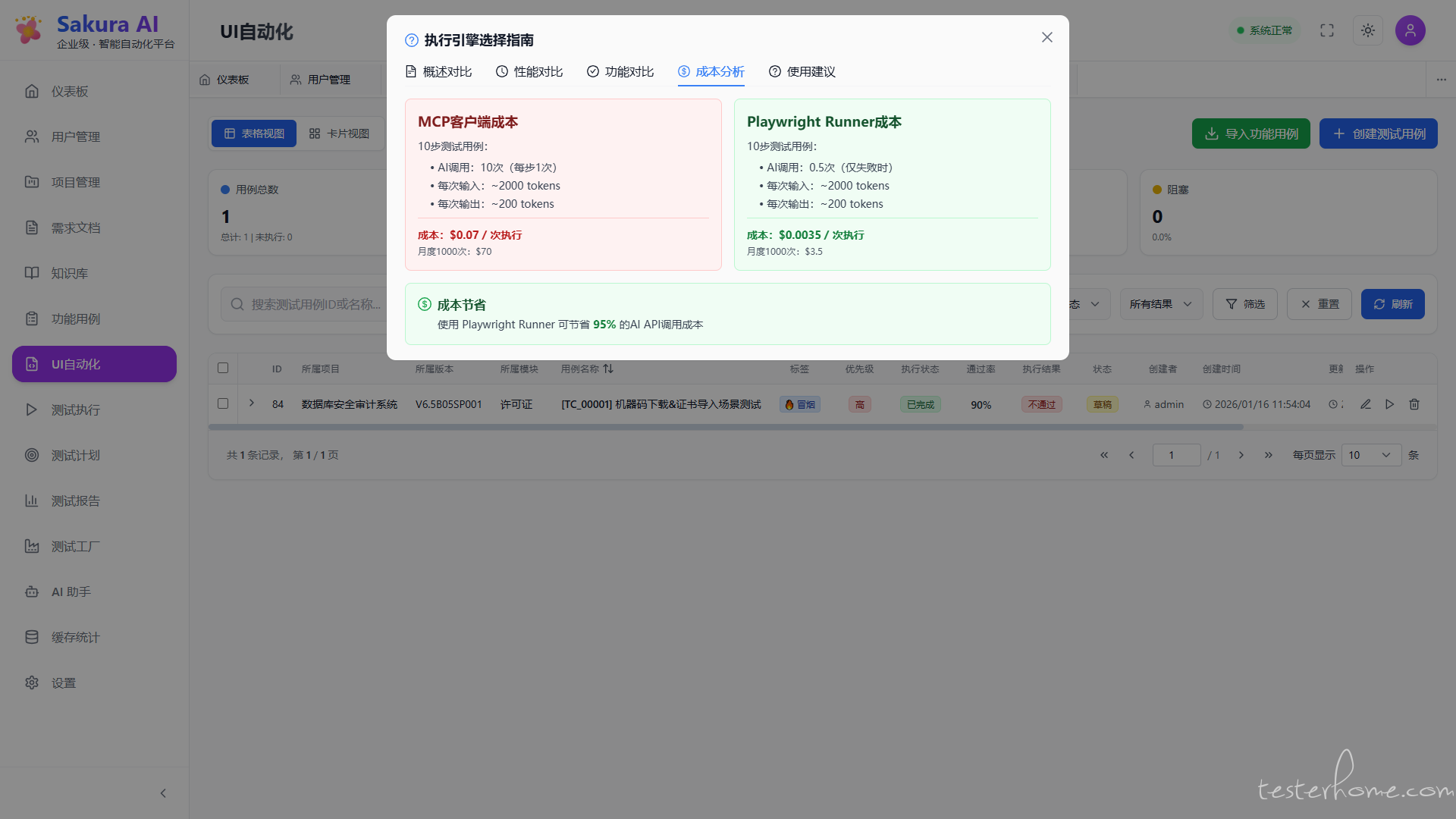Collapse the sidebar using the chevron arrow
Screen dimensions: 1456x819
click(x=163, y=793)
